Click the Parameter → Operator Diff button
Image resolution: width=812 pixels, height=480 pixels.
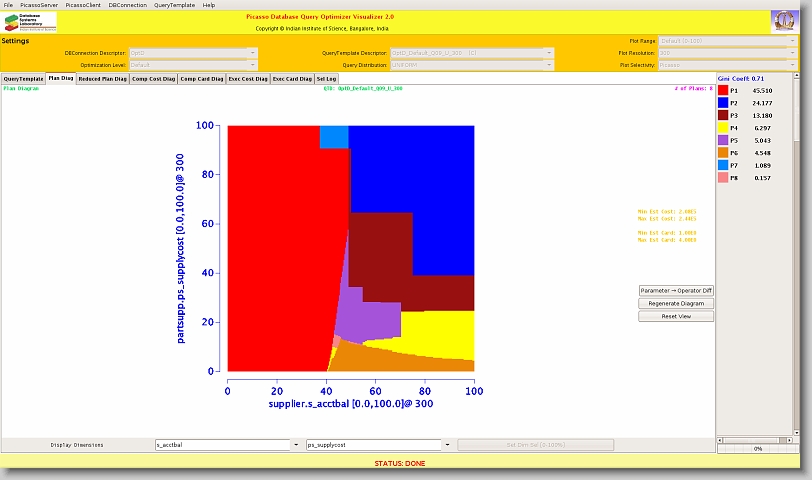676,290
